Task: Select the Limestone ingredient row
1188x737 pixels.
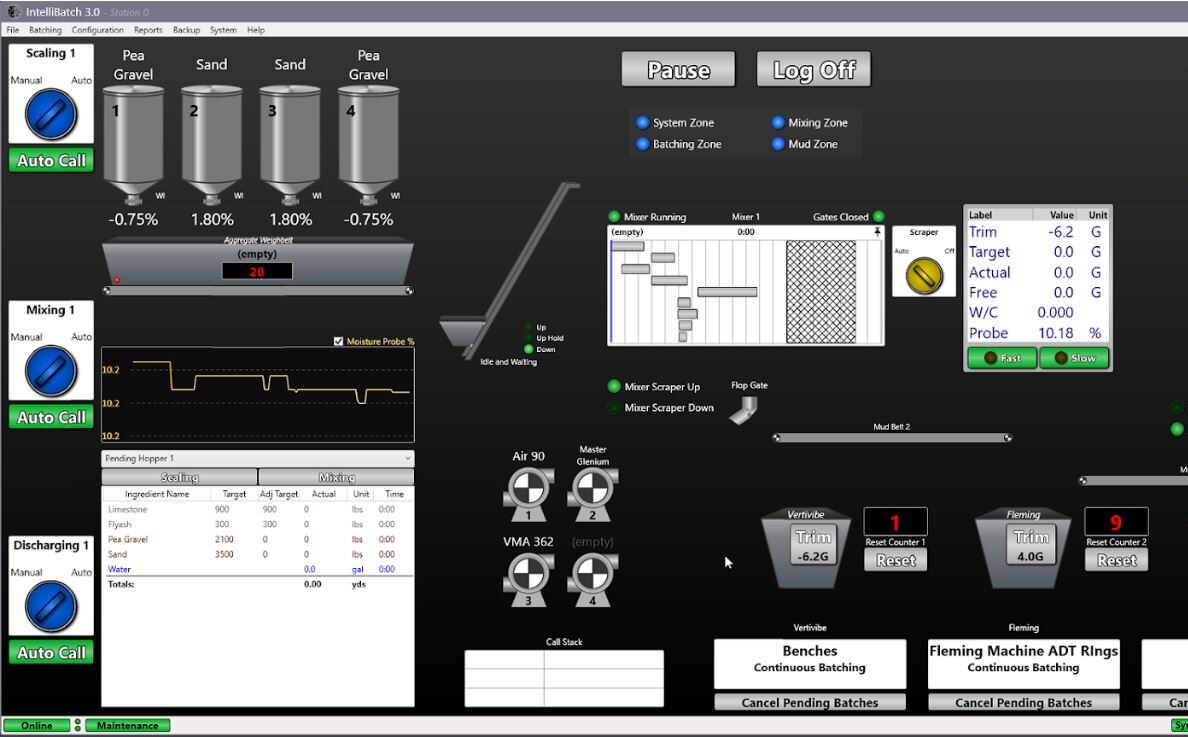Action: (258, 510)
